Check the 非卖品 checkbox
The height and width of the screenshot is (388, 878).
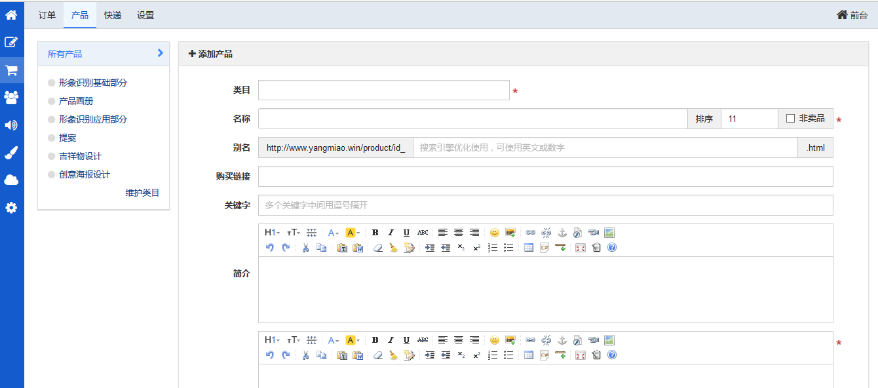tap(791, 119)
